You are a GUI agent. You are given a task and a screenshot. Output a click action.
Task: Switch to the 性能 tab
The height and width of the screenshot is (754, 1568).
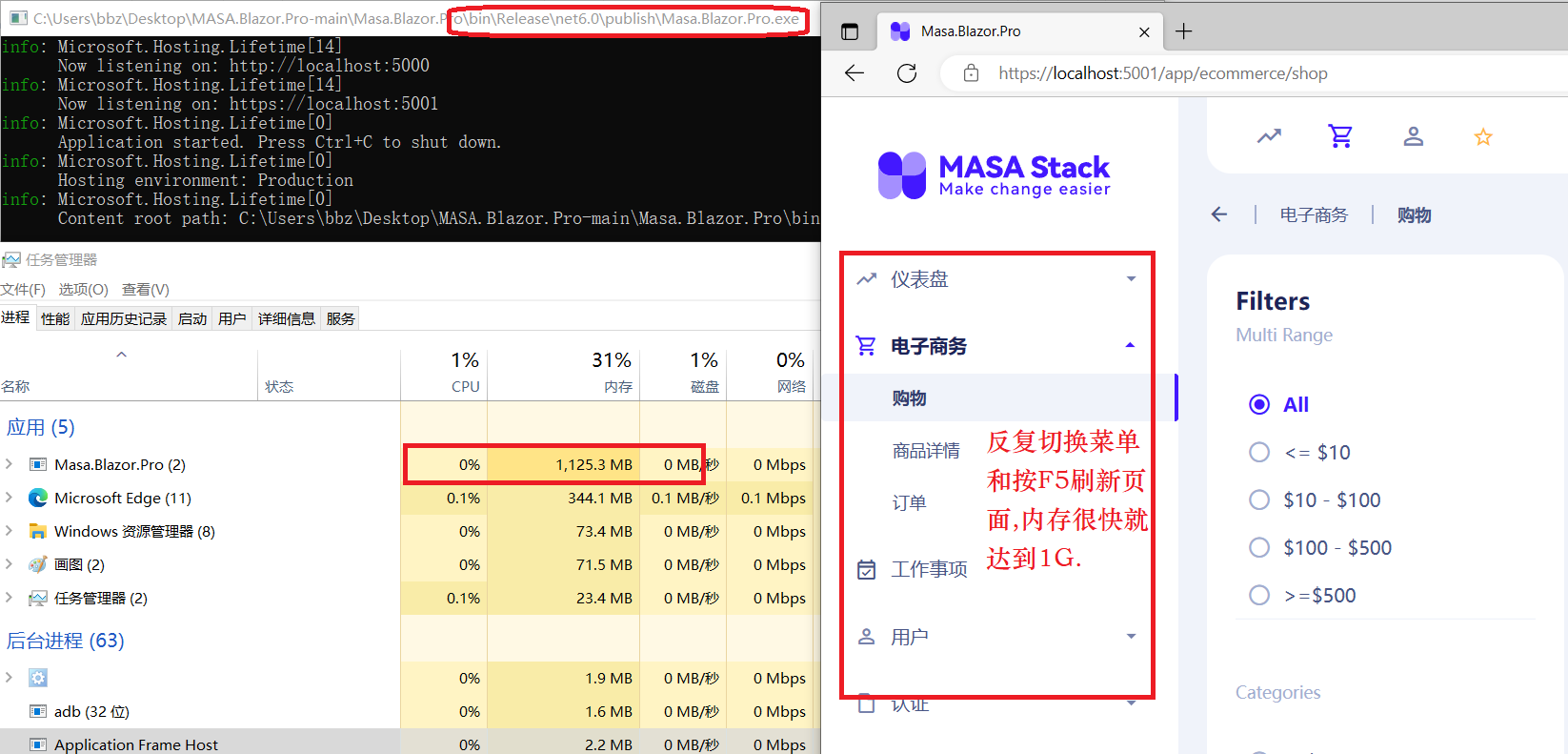[55, 318]
